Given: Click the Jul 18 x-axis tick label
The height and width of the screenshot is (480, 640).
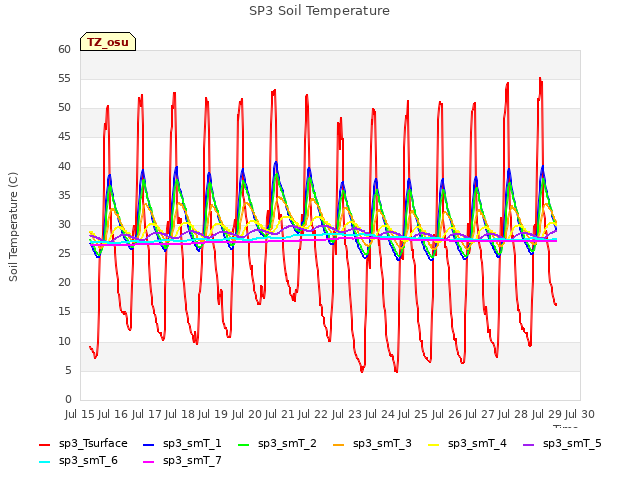Looking at the screenshot, I should tap(180, 414).
